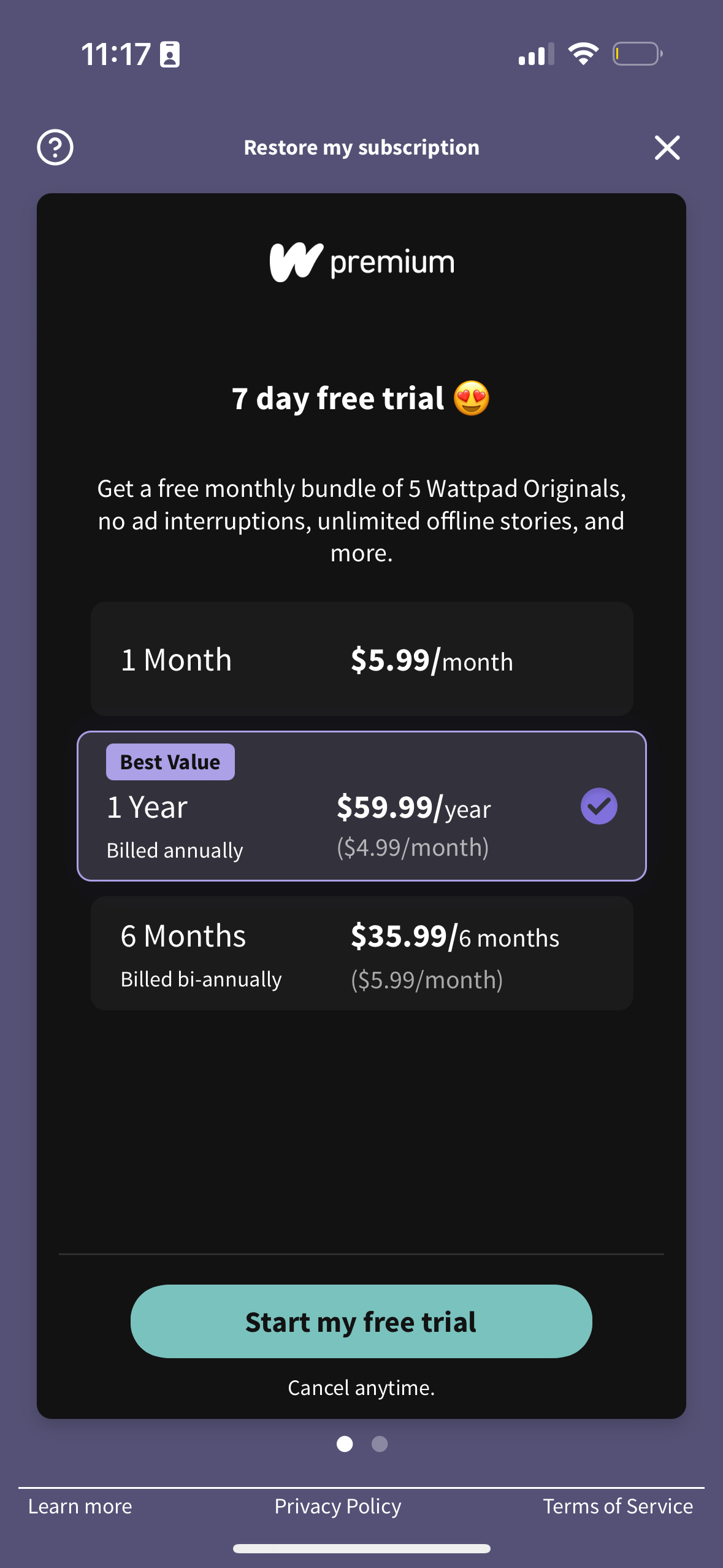
Task: Tap the contact icon beside the clock
Action: (x=170, y=54)
